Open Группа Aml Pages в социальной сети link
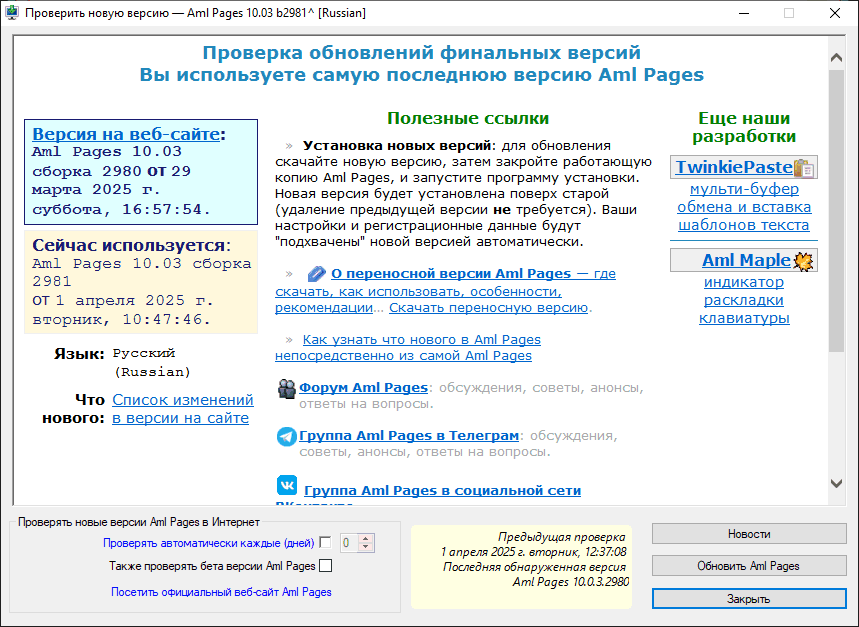 (x=443, y=491)
